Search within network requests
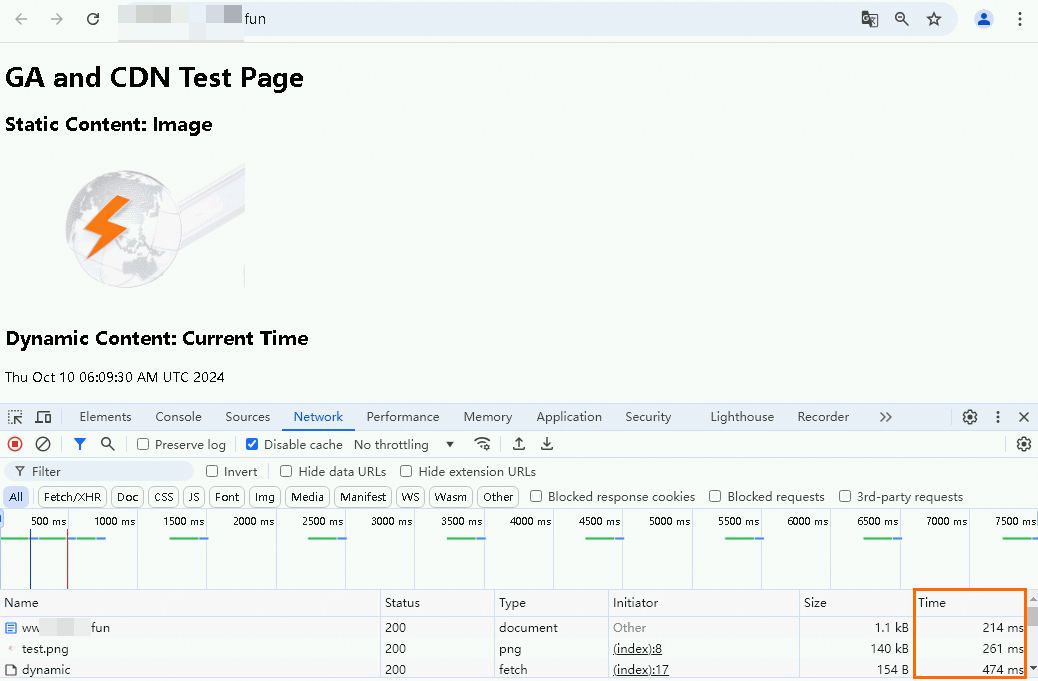 106,444
